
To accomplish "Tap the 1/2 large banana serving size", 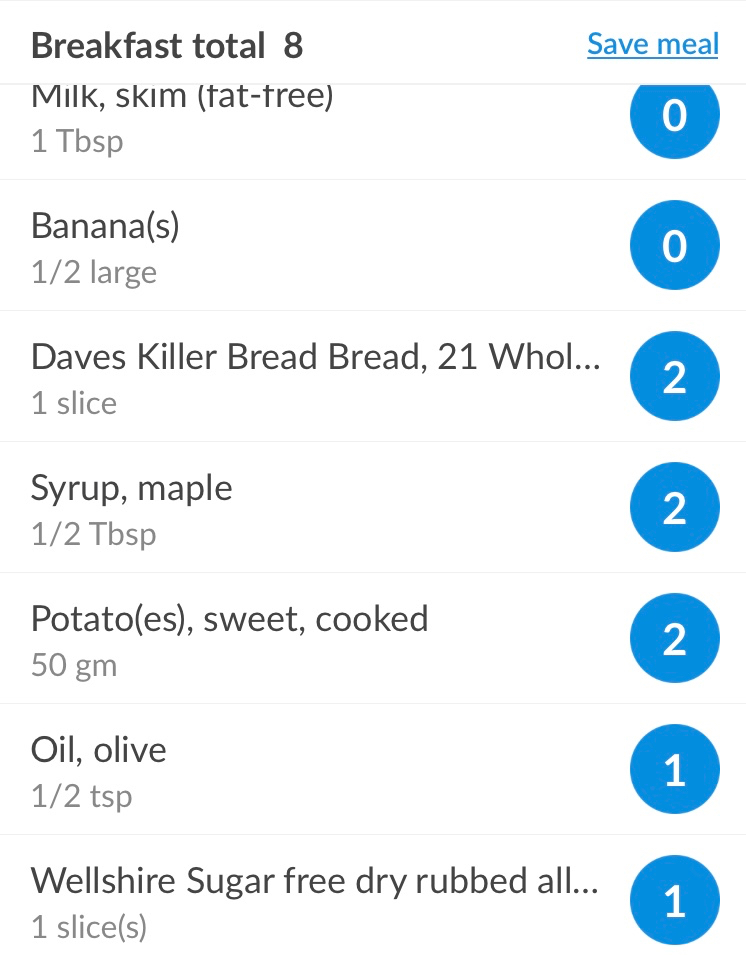I will point(94,272).
